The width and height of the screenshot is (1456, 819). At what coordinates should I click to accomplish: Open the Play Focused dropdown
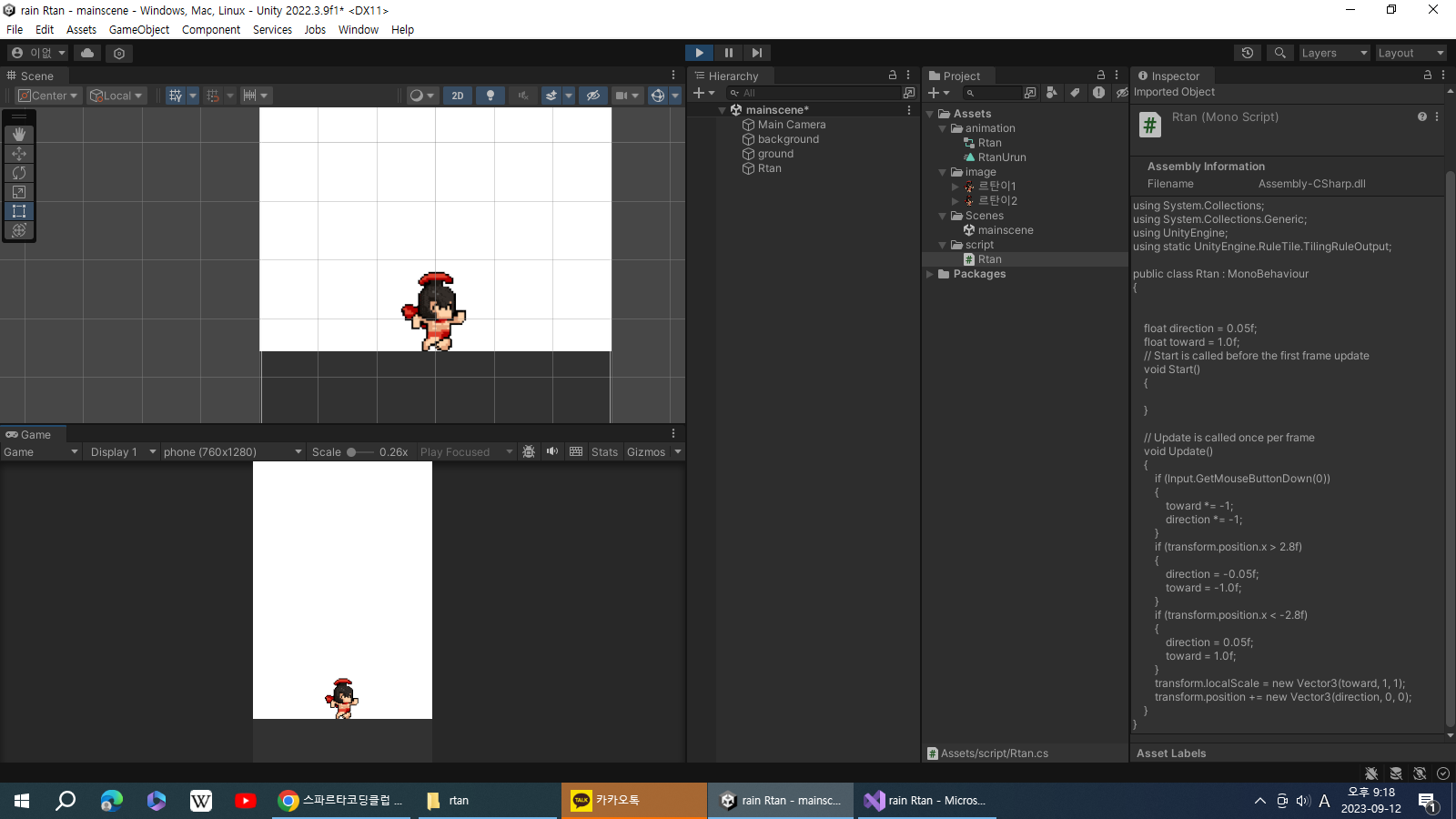(466, 452)
